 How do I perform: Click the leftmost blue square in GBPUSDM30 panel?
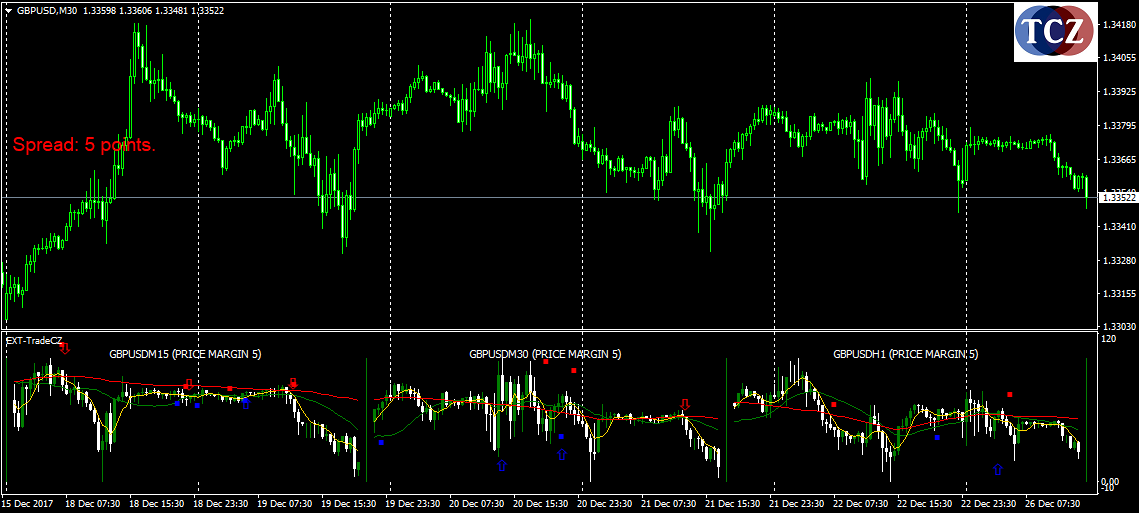click(x=381, y=441)
